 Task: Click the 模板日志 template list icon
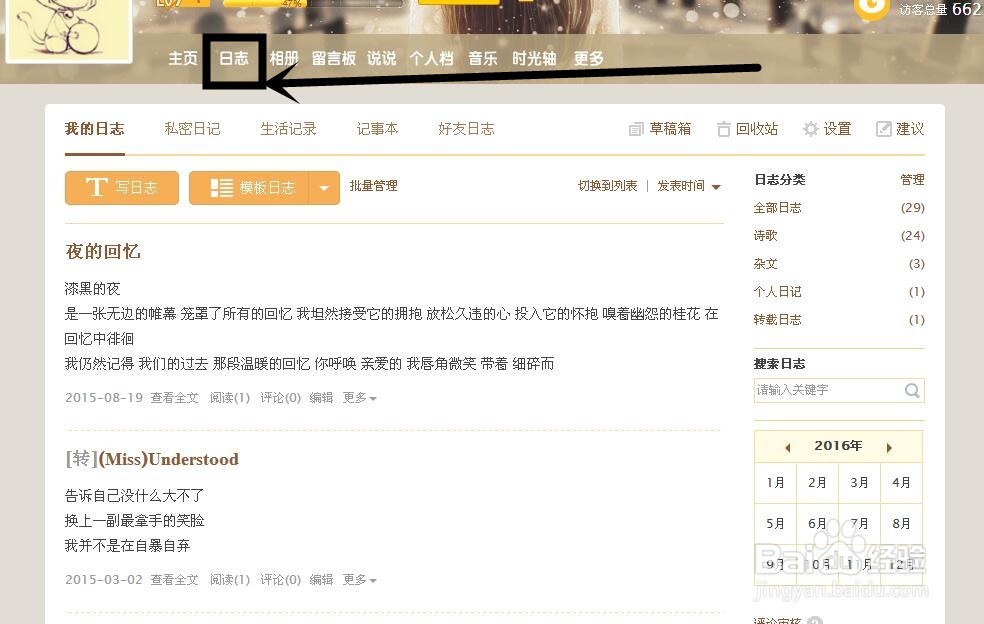[x=222, y=188]
